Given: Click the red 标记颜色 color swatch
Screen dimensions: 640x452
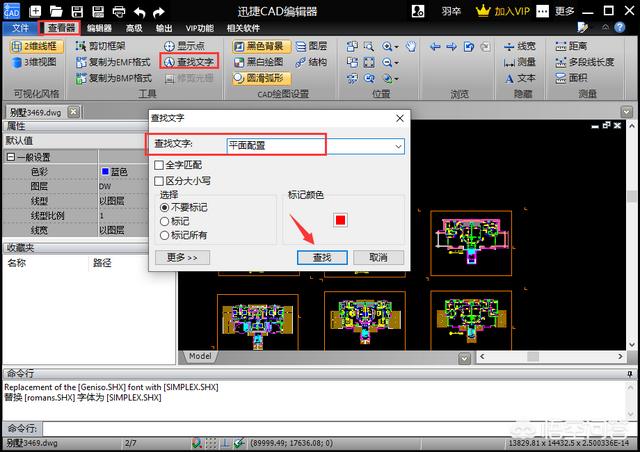Looking at the screenshot, I should click(340, 220).
